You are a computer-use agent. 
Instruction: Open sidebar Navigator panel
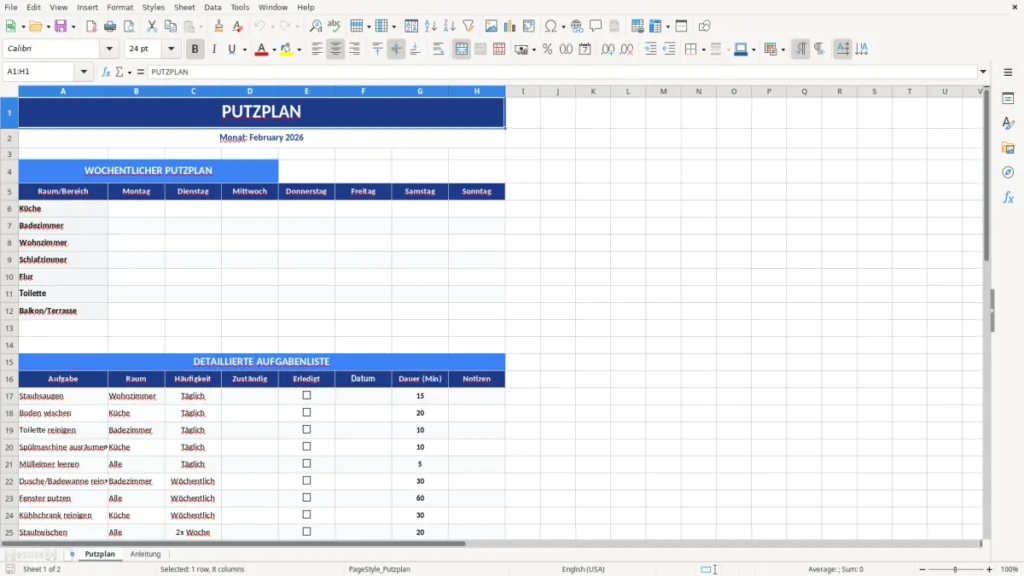click(x=1008, y=172)
